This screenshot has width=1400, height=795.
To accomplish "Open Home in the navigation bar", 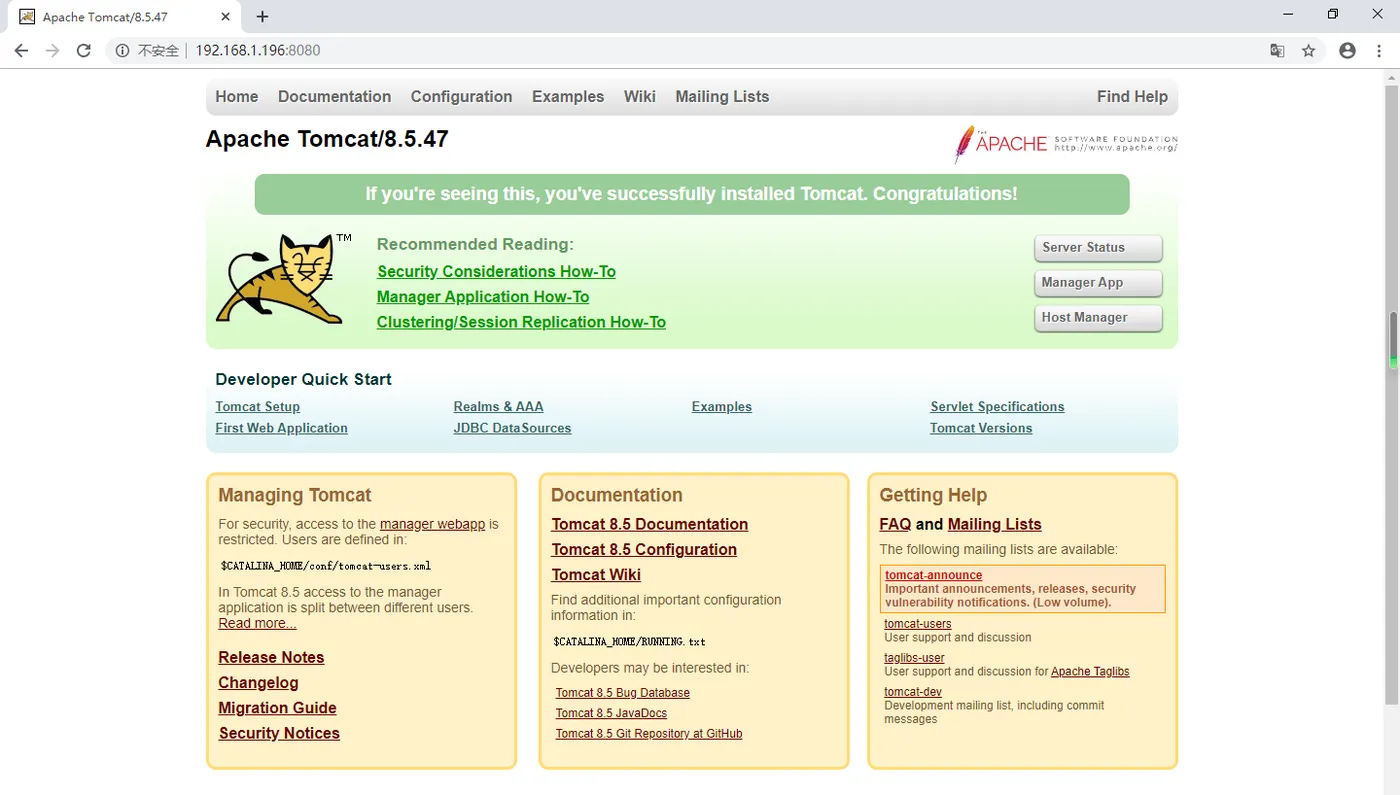I will point(237,97).
